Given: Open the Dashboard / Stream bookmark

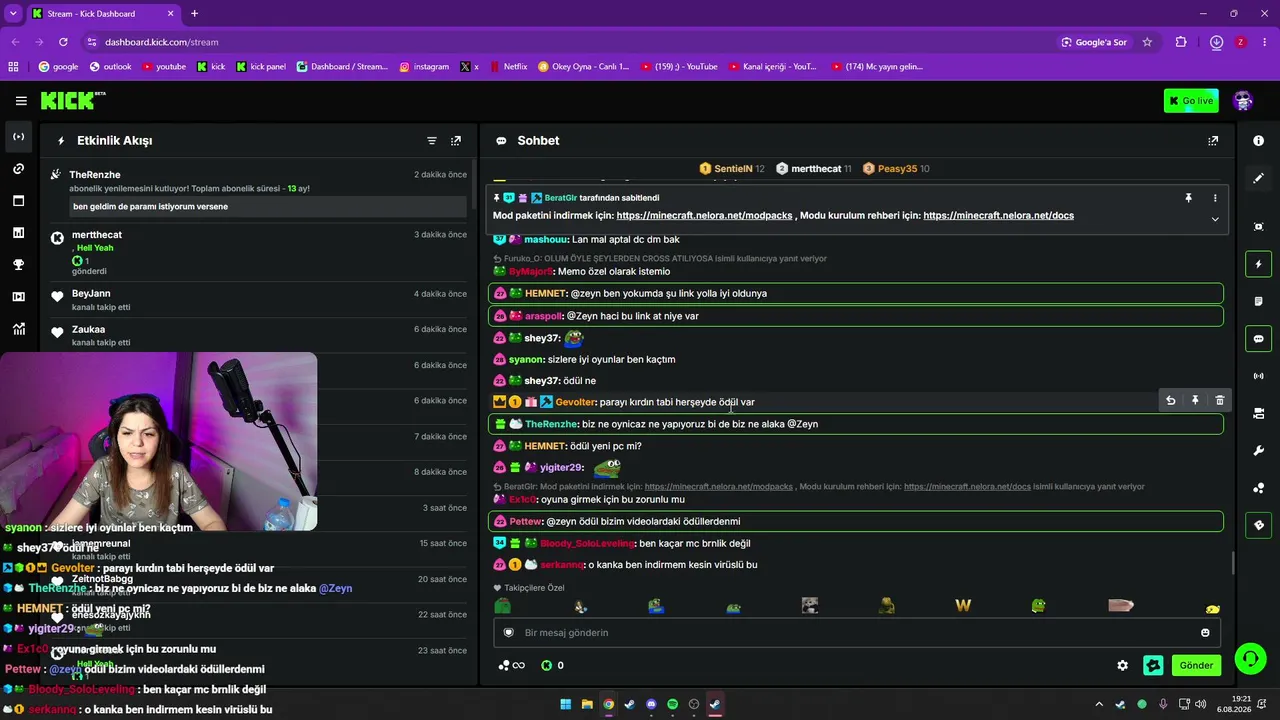Looking at the screenshot, I should click(x=342, y=67).
